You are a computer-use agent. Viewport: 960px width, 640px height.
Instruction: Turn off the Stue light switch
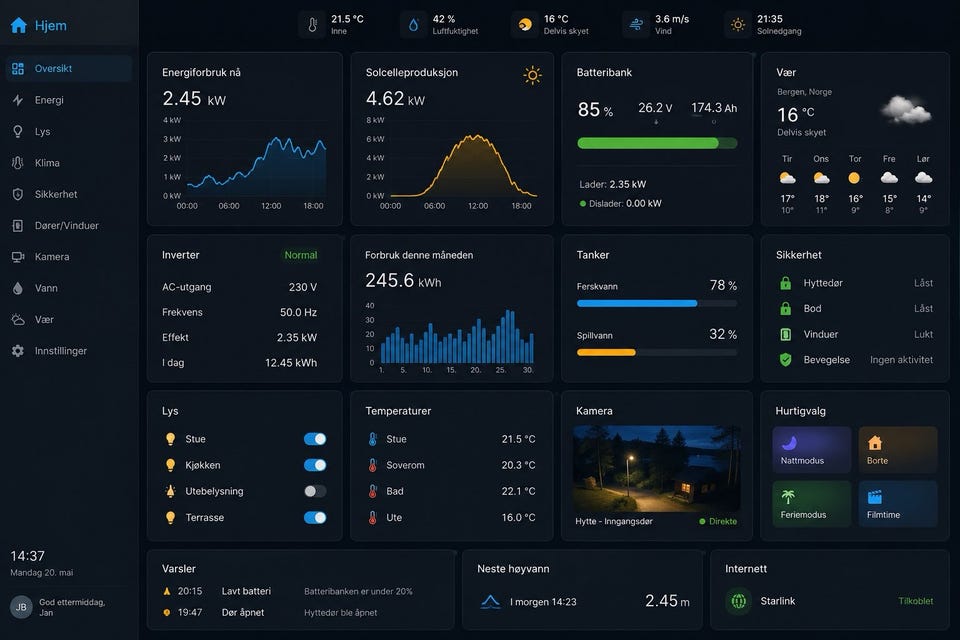click(315, 439)
